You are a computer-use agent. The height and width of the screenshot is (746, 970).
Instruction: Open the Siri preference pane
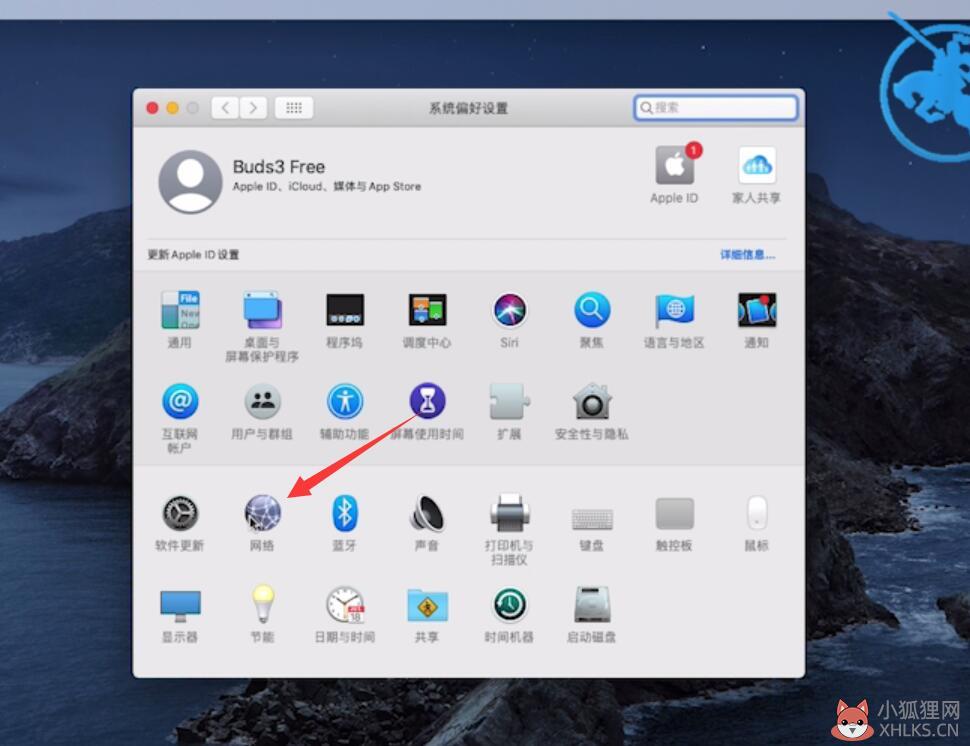[x=510, y=310]
